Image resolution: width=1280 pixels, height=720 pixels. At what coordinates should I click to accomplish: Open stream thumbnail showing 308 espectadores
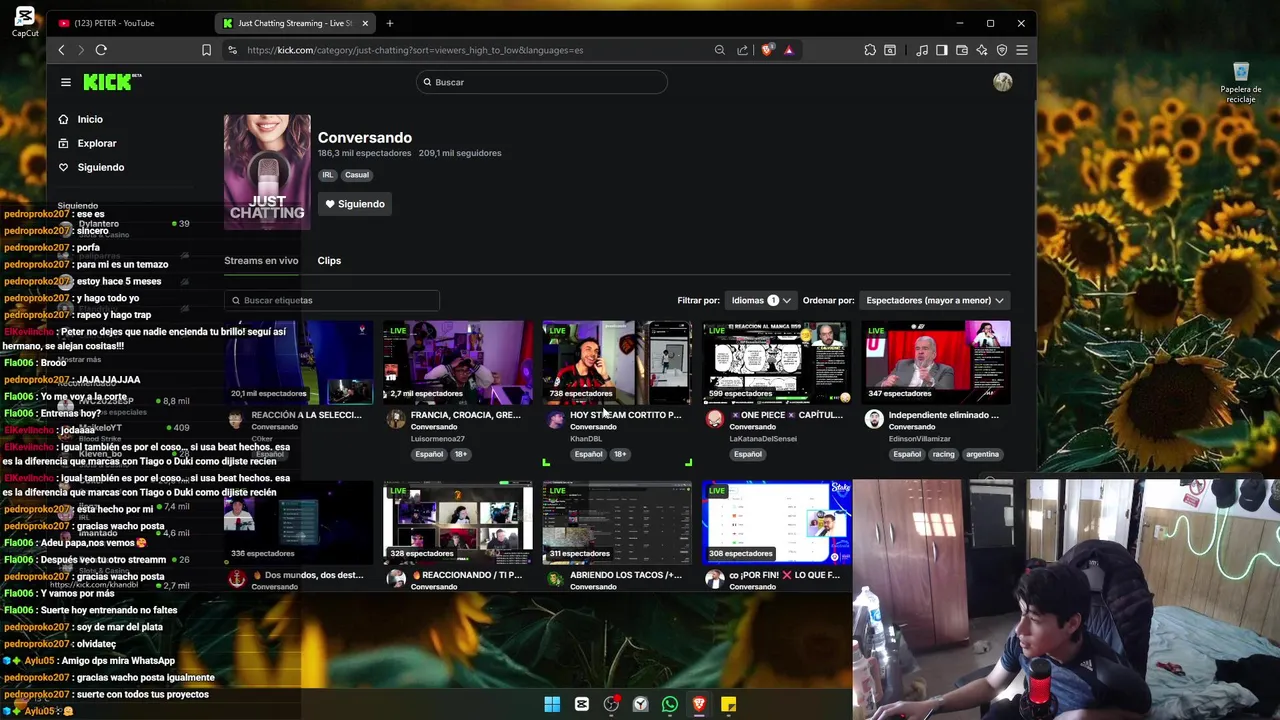[776, 522]
